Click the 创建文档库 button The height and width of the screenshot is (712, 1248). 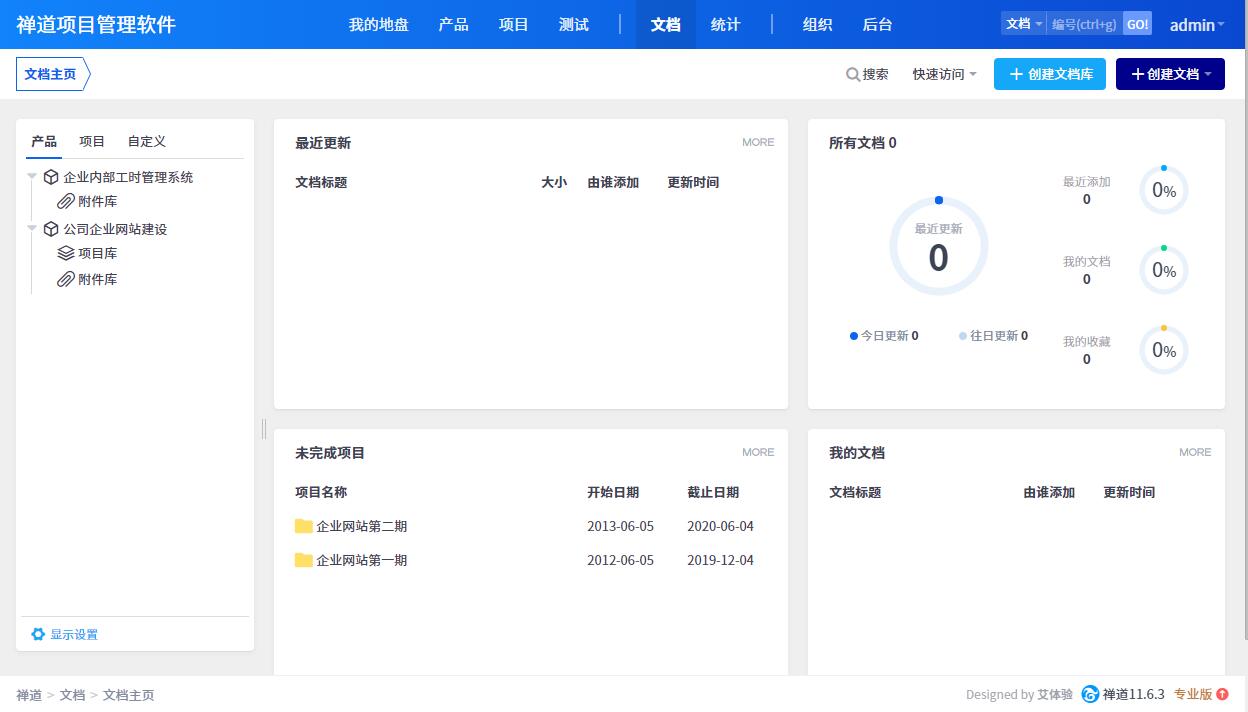tap(1050, 74)
